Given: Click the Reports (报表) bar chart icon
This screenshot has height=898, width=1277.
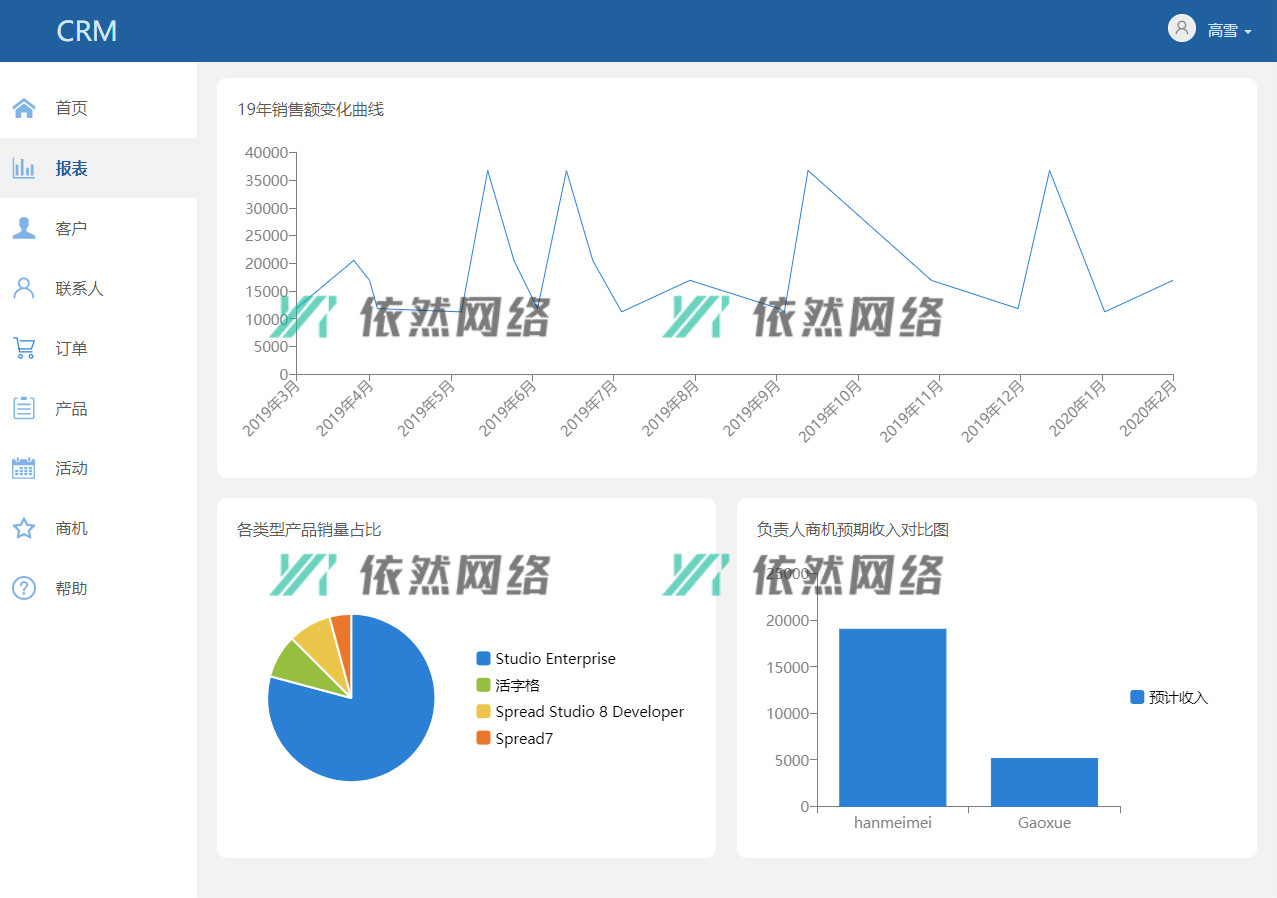Looking at the screenshot, I should 24,168.
